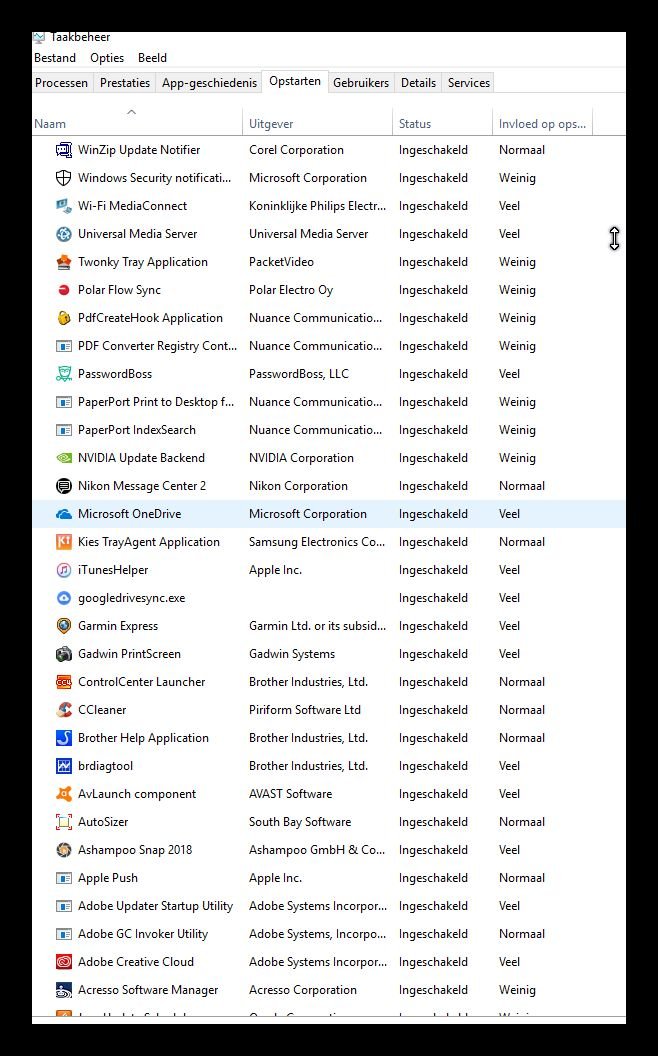Click the PdfCreateHook Application icon
The height and width of the screenshot is (1056, 658).
[63, 318]
